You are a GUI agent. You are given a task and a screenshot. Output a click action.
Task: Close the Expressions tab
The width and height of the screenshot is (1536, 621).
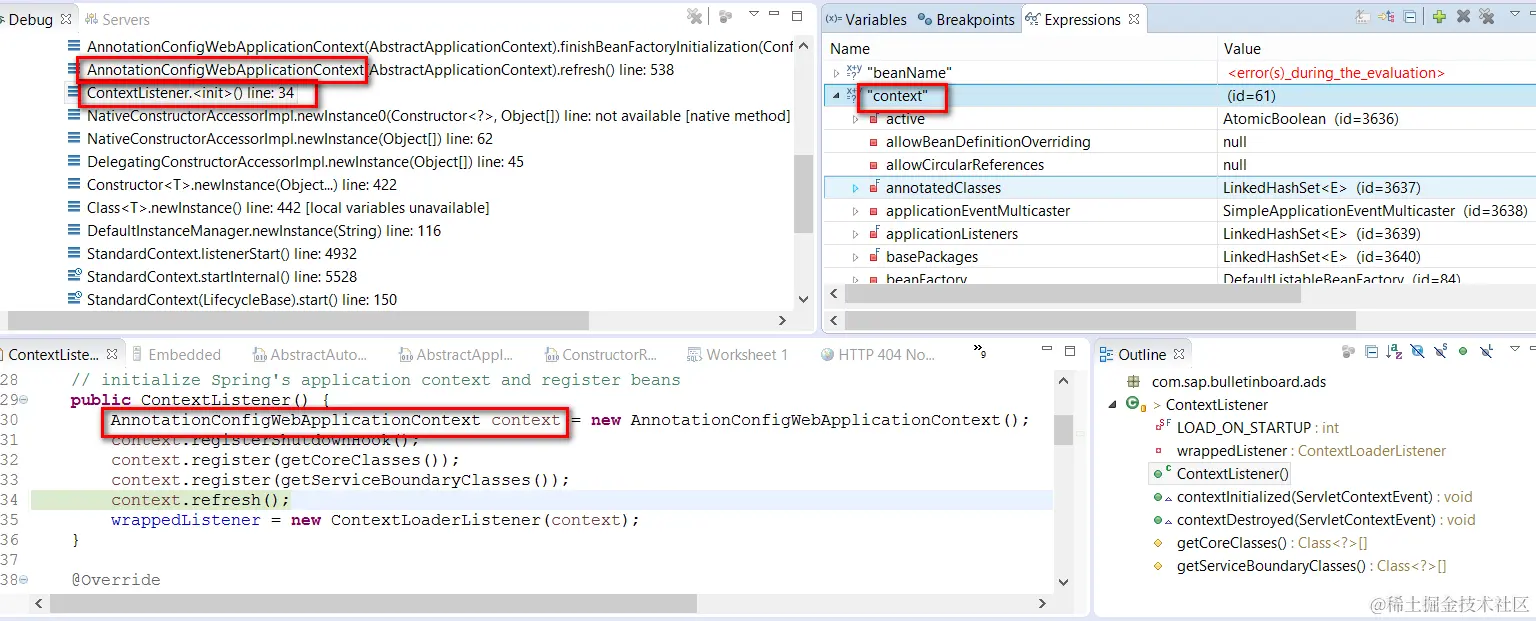coord(1133,19)
